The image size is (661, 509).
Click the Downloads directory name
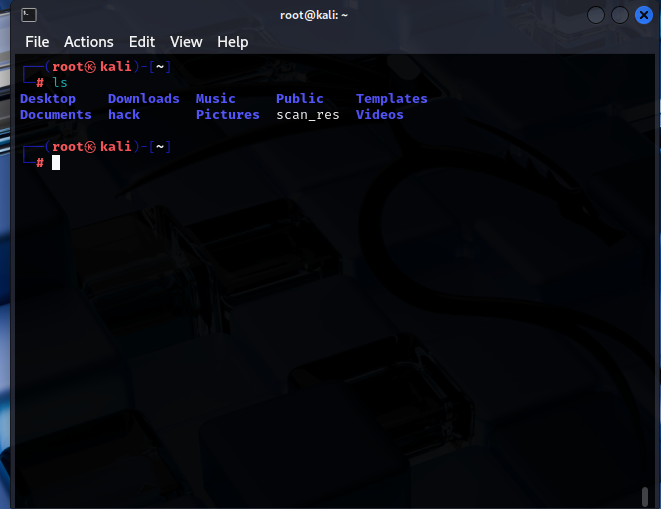[x=144, y=99]
